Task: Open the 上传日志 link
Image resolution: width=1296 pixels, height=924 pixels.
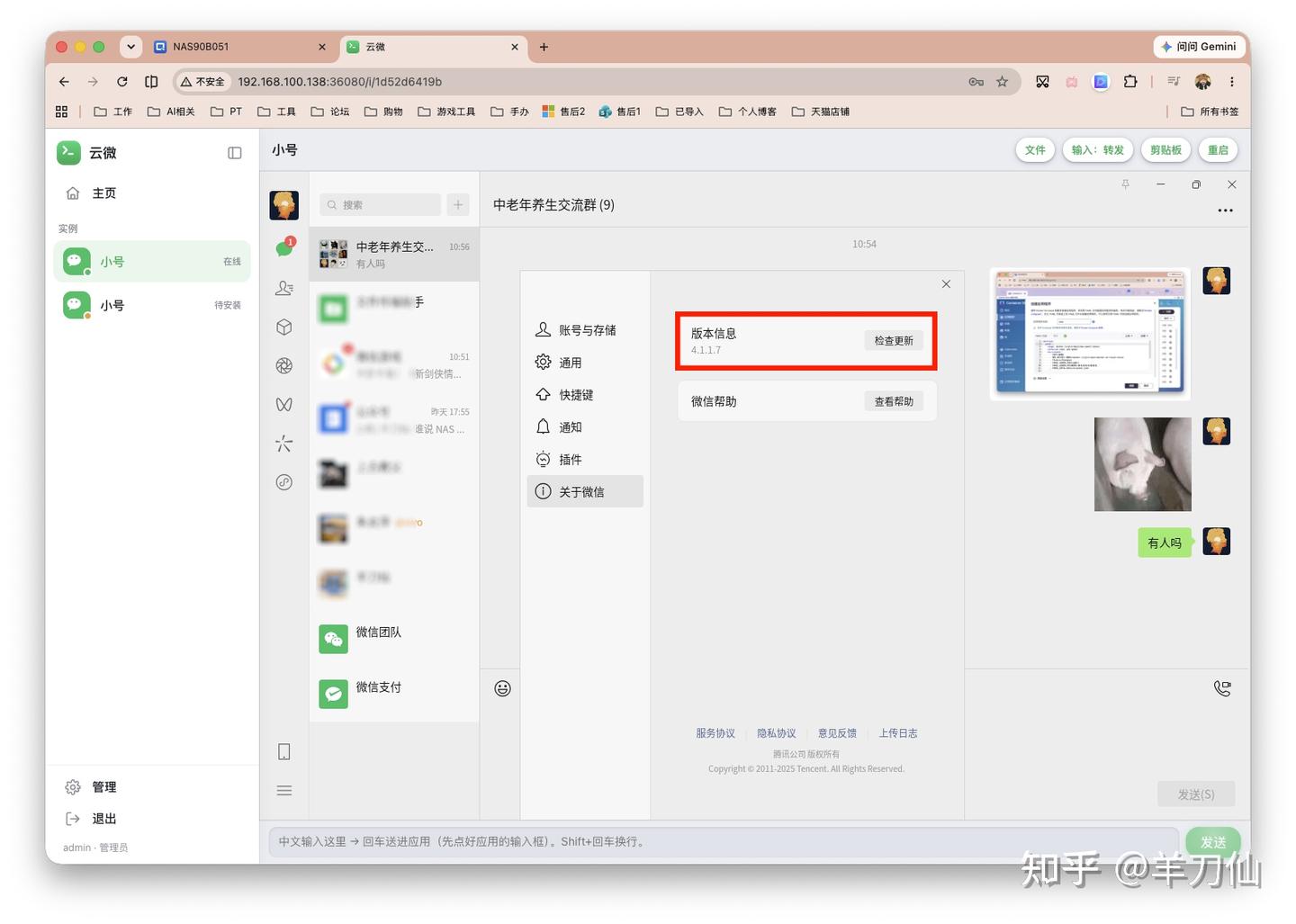Action: tap(898, 733)
